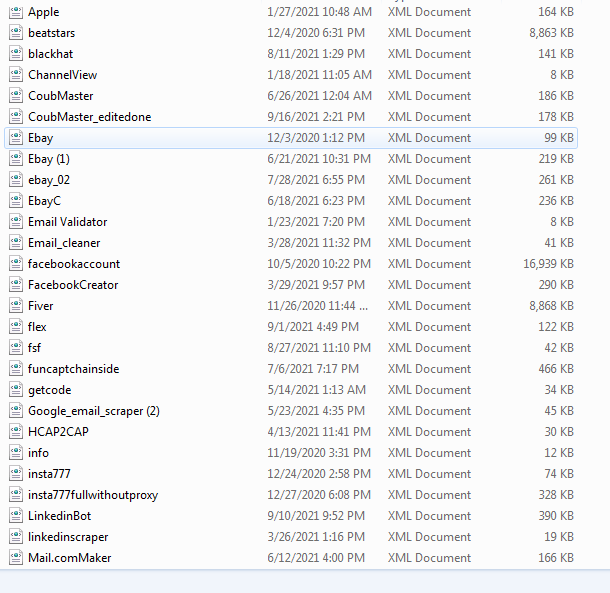The image size is (610, 593).
Task: Click the Fiver file icon
Action: 16,306
